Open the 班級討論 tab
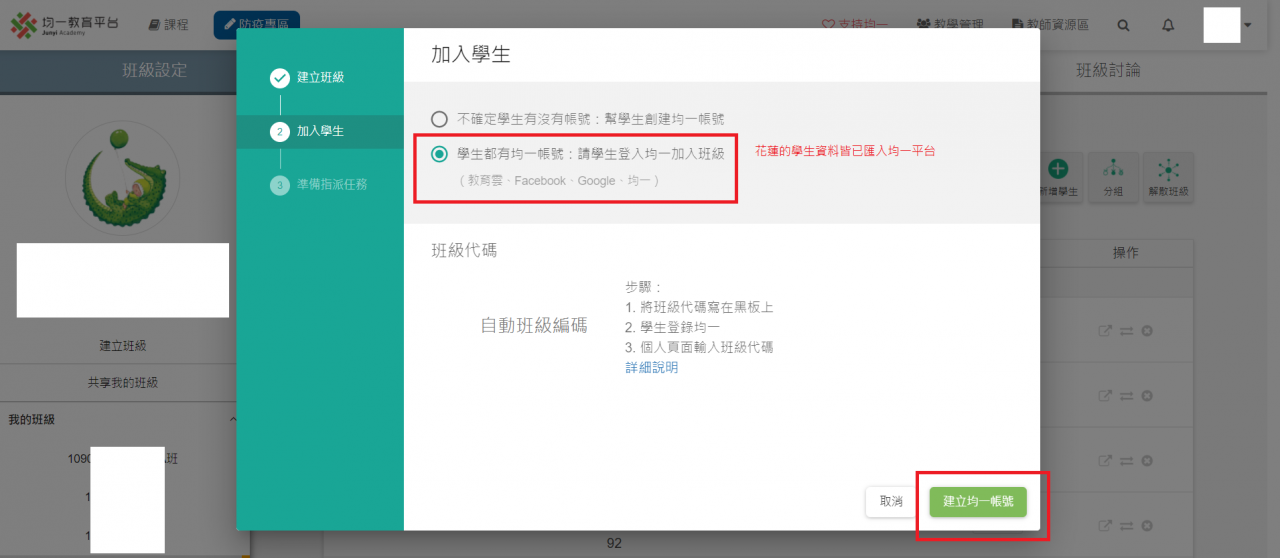Image resolution: width=1280 pixels, height=558 pixels. [x=1107, y=71]
